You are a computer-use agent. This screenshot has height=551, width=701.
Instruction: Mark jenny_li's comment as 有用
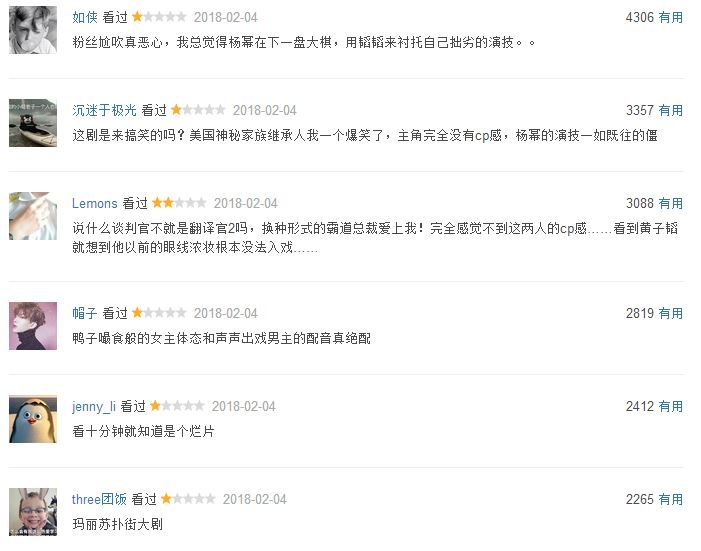coord(670,406)
